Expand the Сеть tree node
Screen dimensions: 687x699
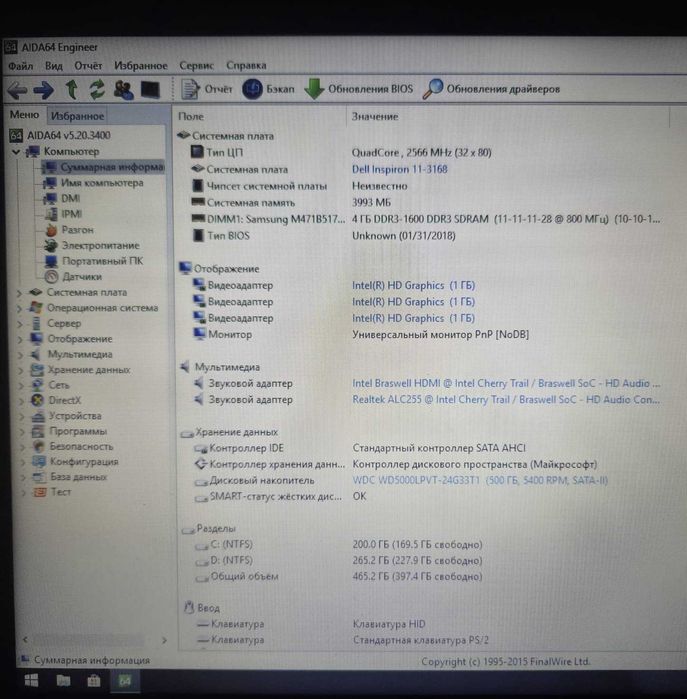point(21,386)
